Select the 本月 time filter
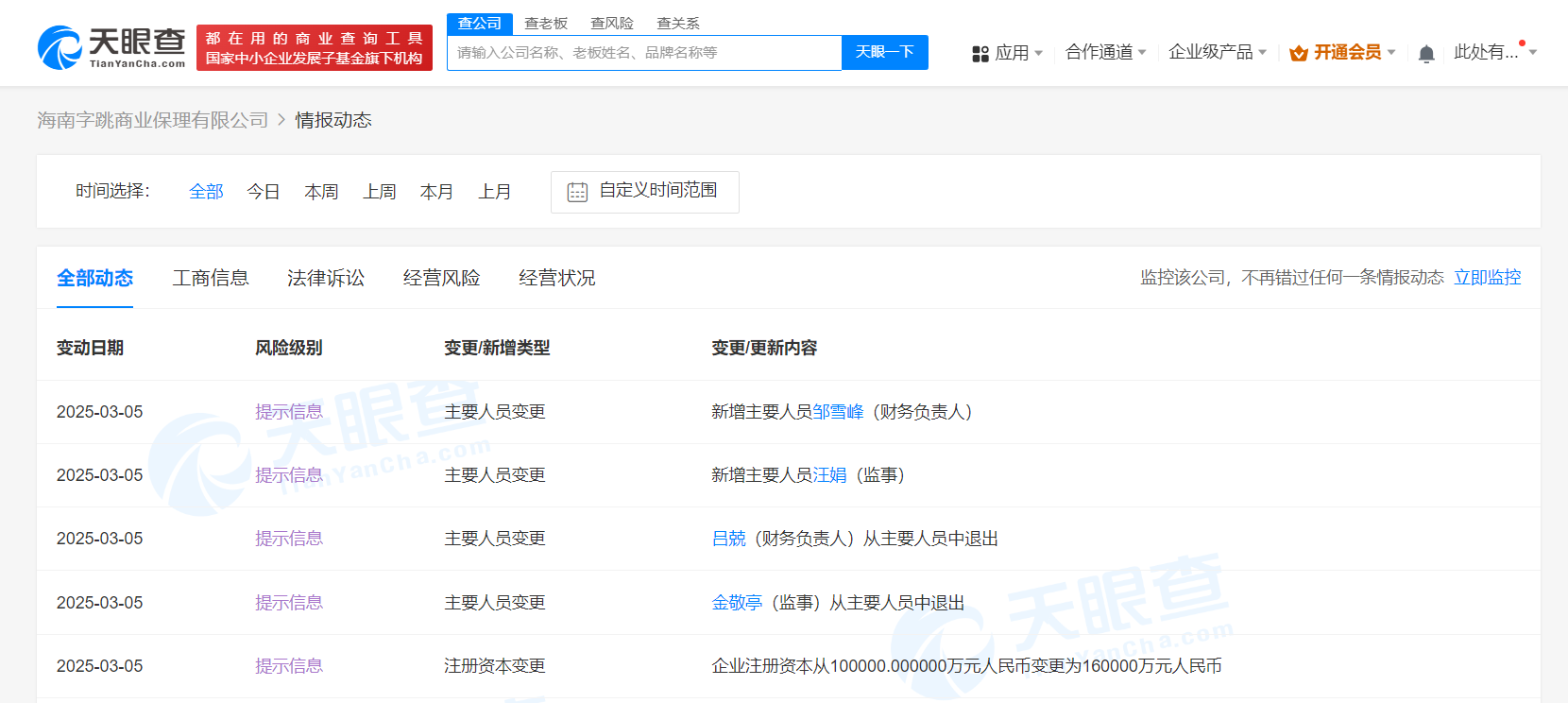Image resolution: width=1568 pixels, height=703 pixels. pos(436,192)
